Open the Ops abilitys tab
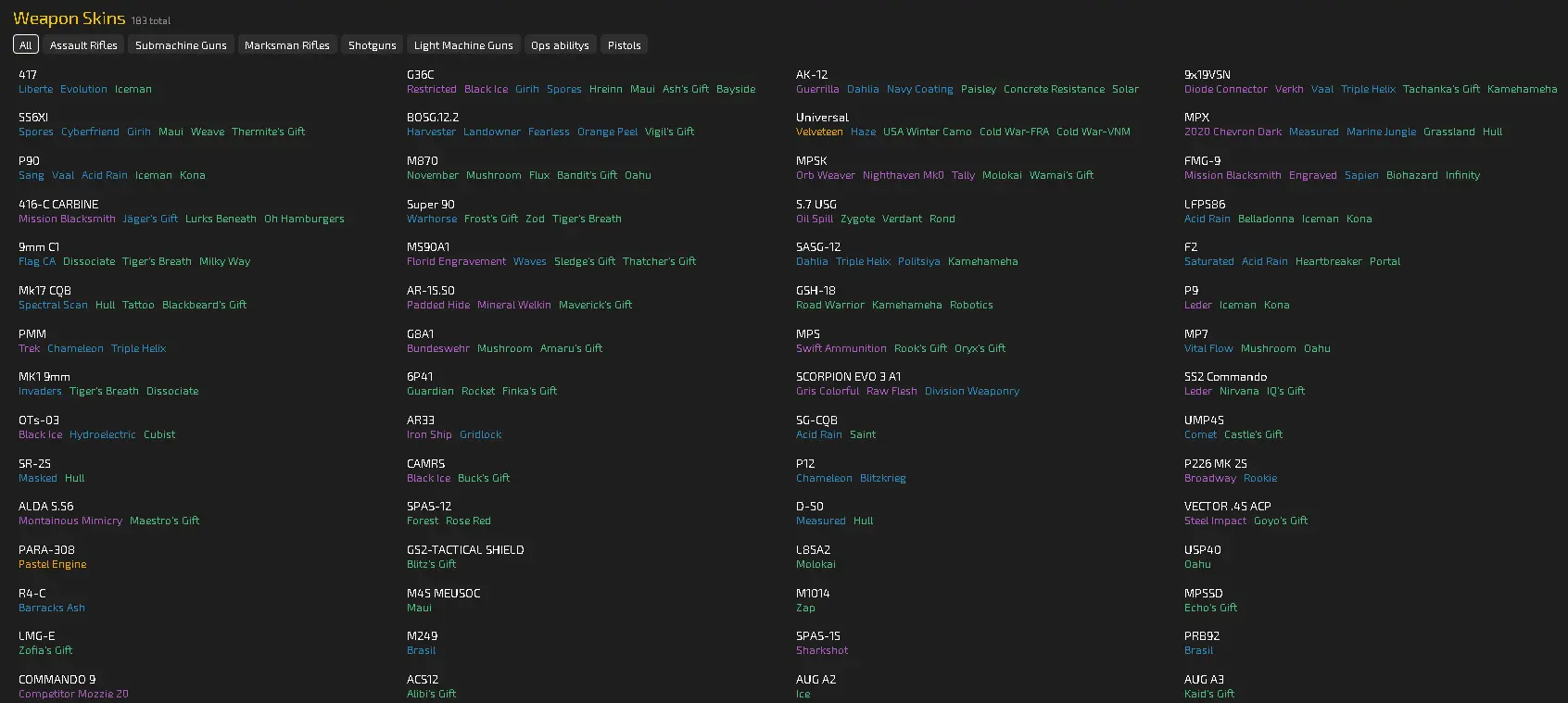Viewport: 1568px width, 703px height. pyautogui.click(x=560, y=45)
